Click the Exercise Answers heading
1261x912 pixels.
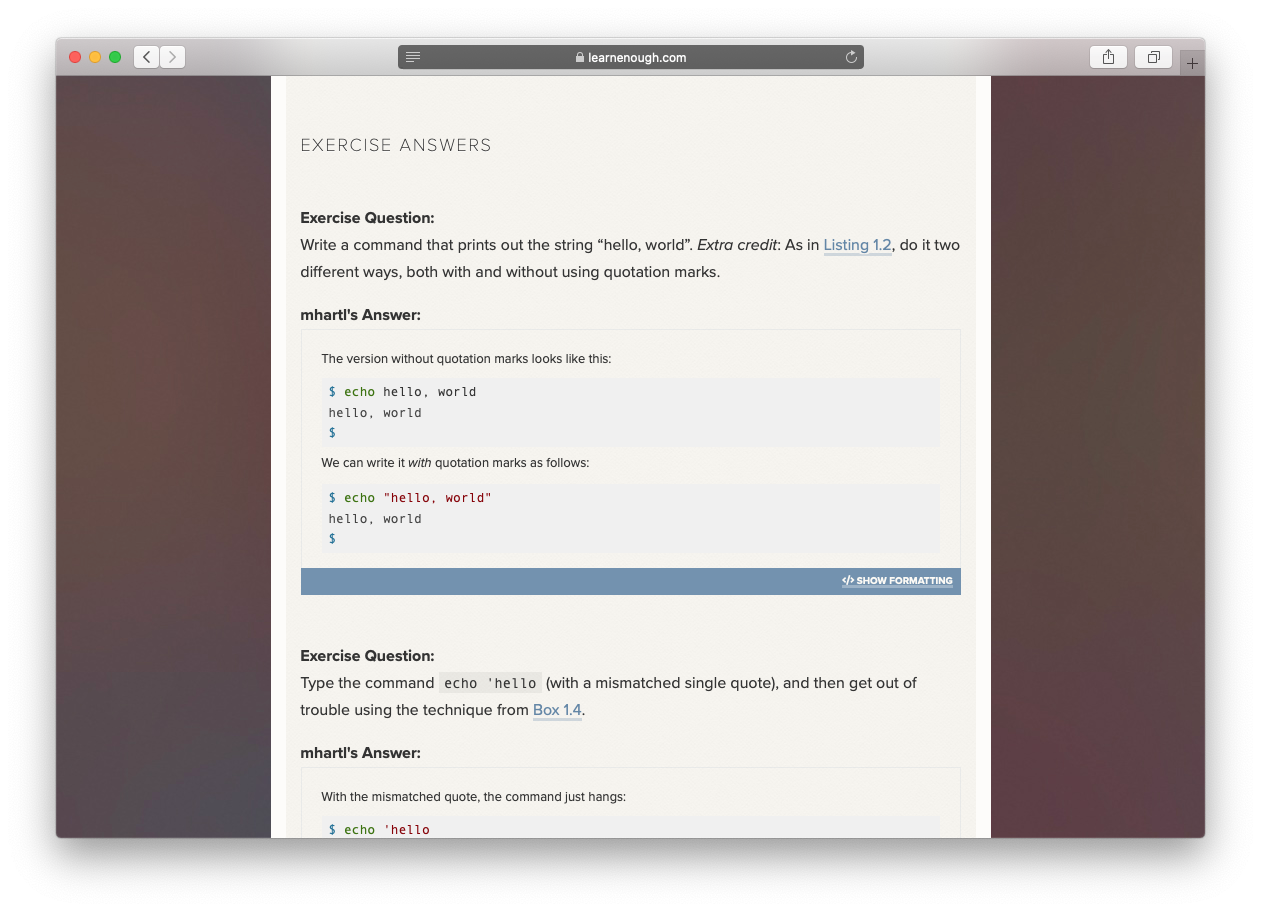396,145
